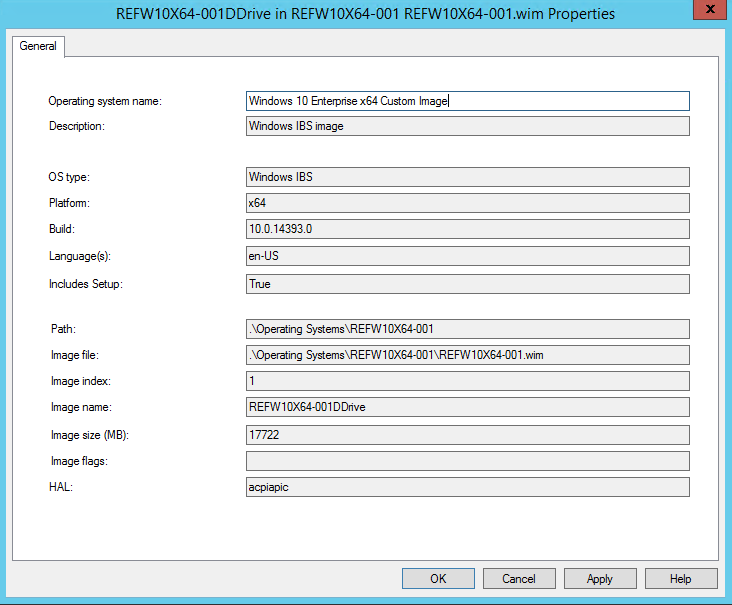The height and width of the screenshot is (605, 732).
Task: Select the Platform x64 field
Action: 467,203
